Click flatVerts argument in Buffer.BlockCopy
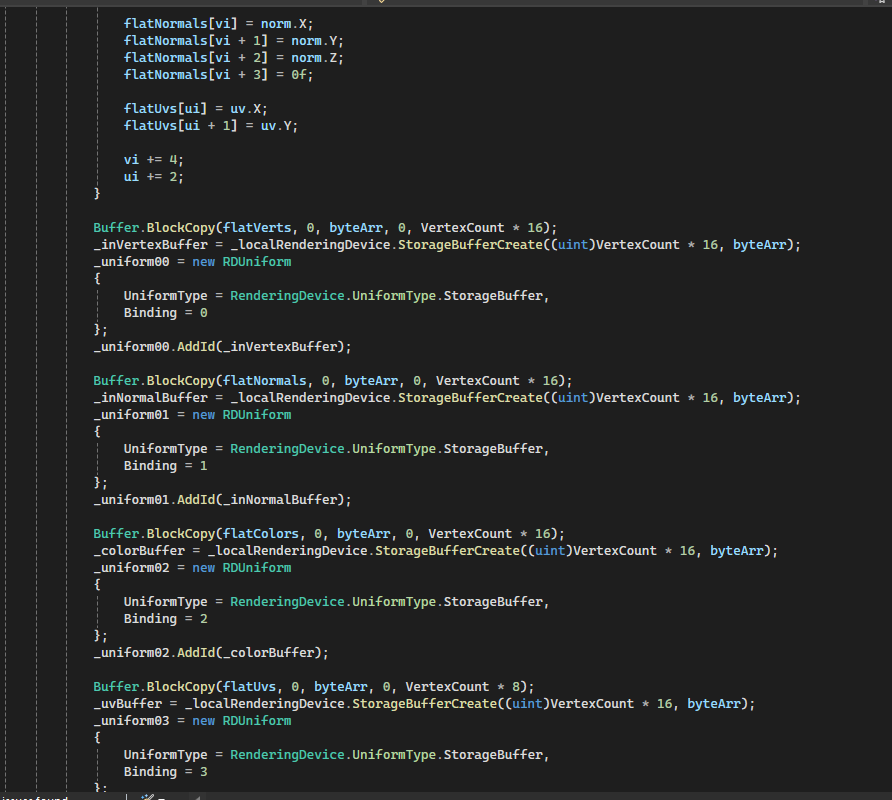 pos(257,228)
